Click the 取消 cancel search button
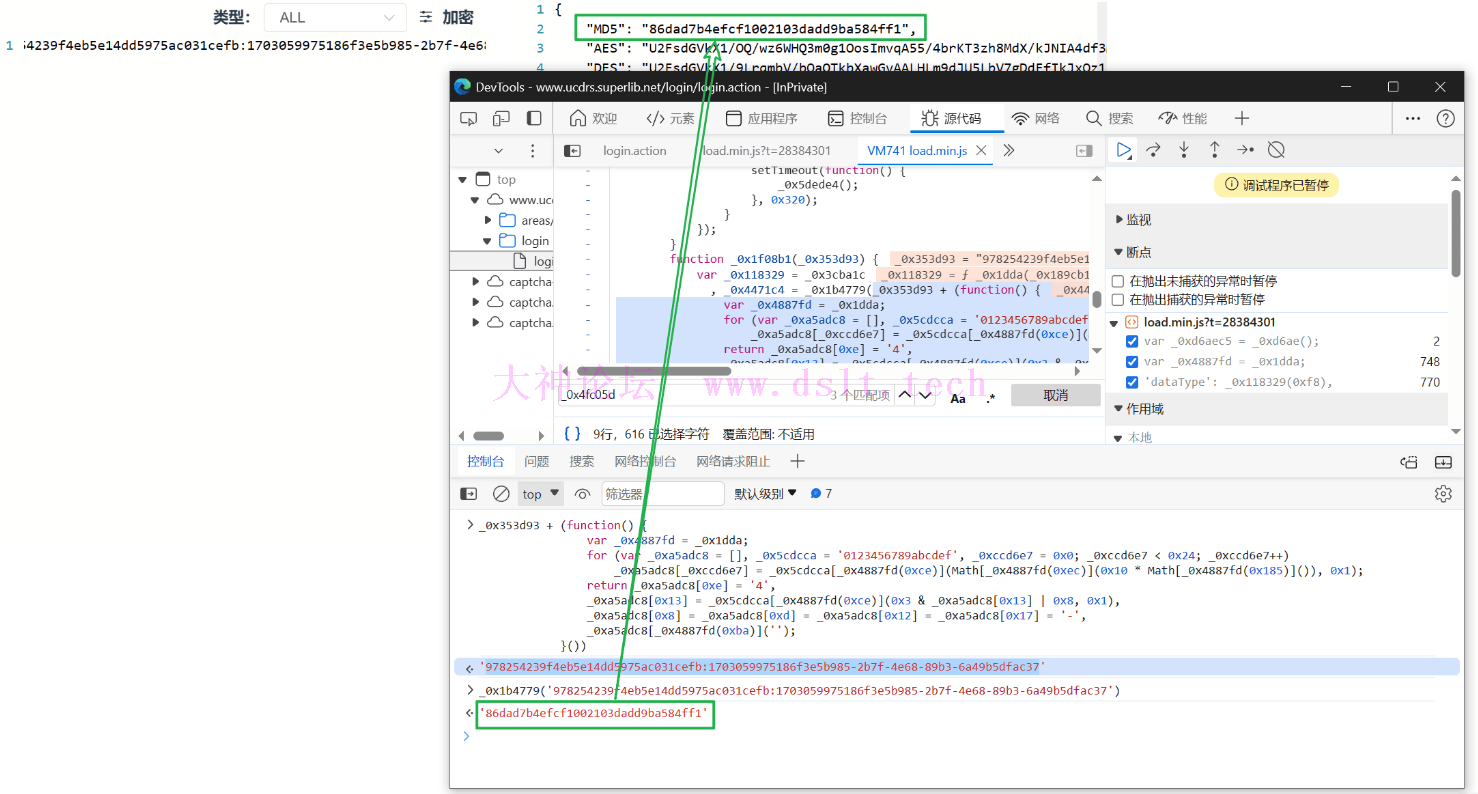The height and width of the screenshot is (794, 1478). (1055, 396)
